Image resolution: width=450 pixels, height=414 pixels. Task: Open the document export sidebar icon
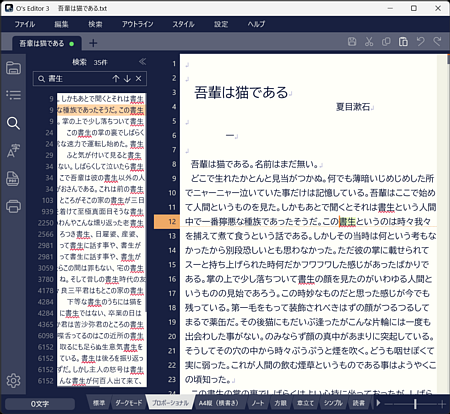tap(13, 179)
